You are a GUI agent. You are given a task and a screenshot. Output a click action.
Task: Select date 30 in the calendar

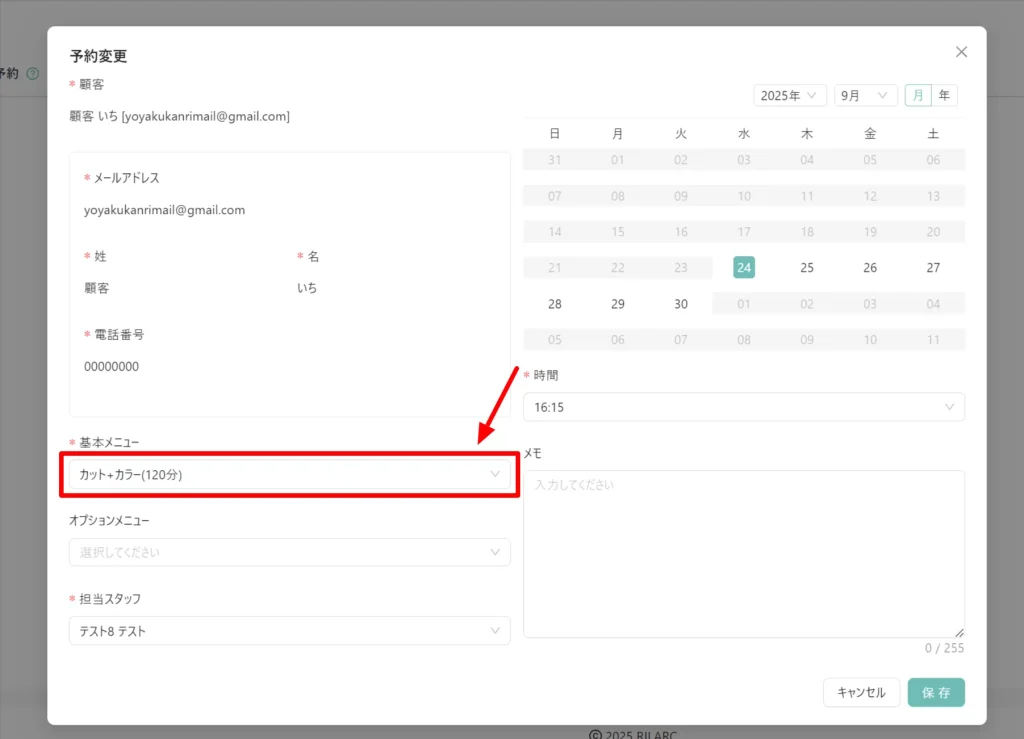681,304
